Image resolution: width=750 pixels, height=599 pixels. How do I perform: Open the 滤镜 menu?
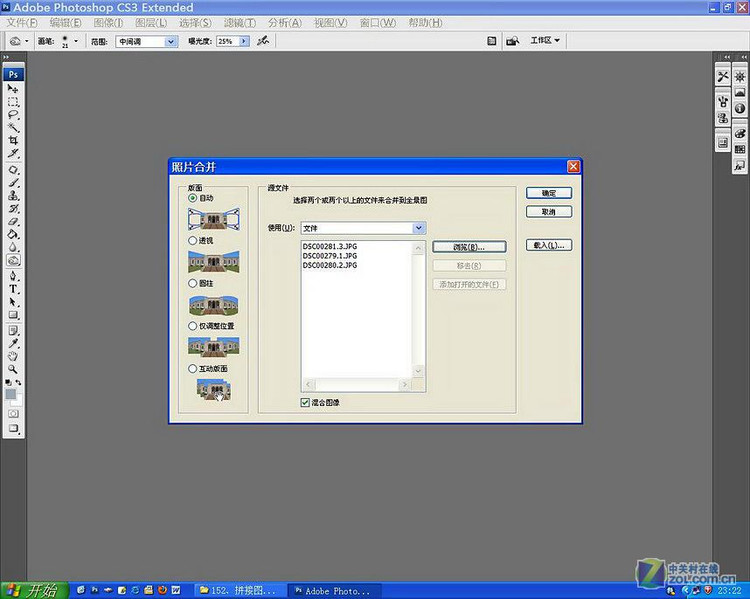click(240, 22)
